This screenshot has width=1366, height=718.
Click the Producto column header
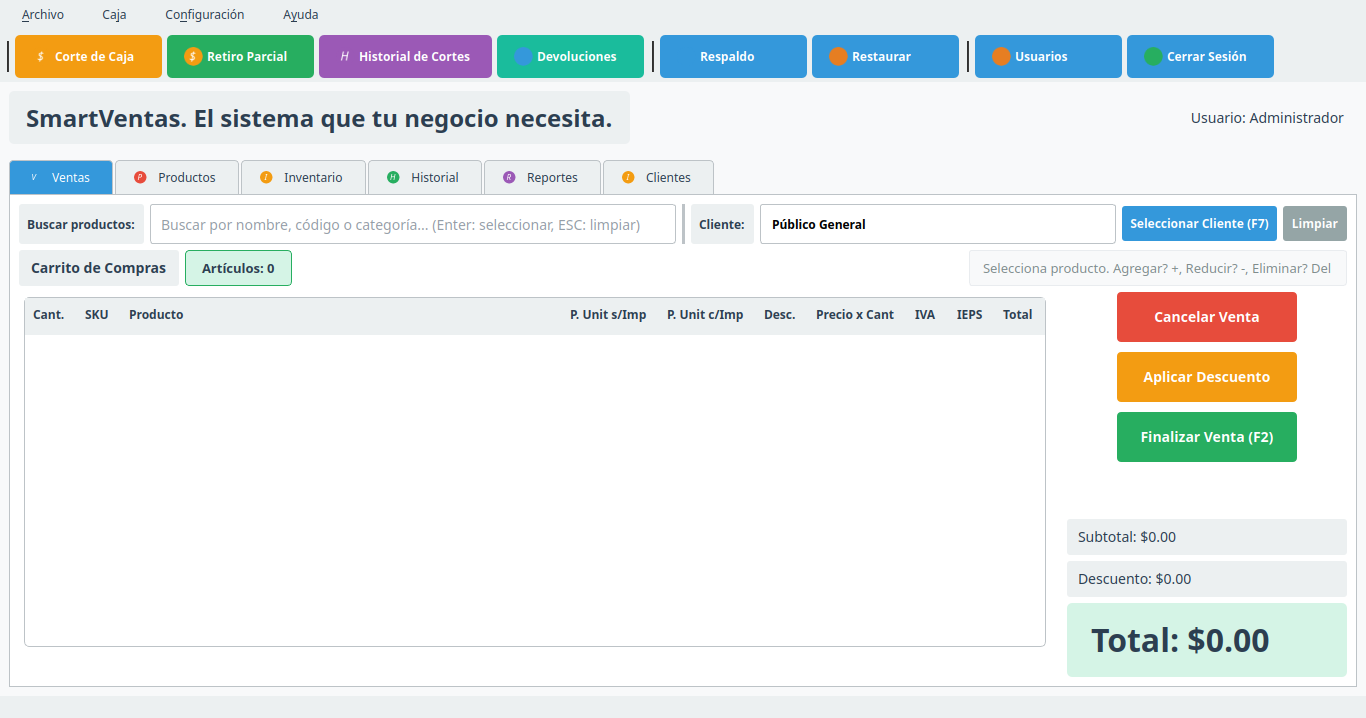point(156,315)
